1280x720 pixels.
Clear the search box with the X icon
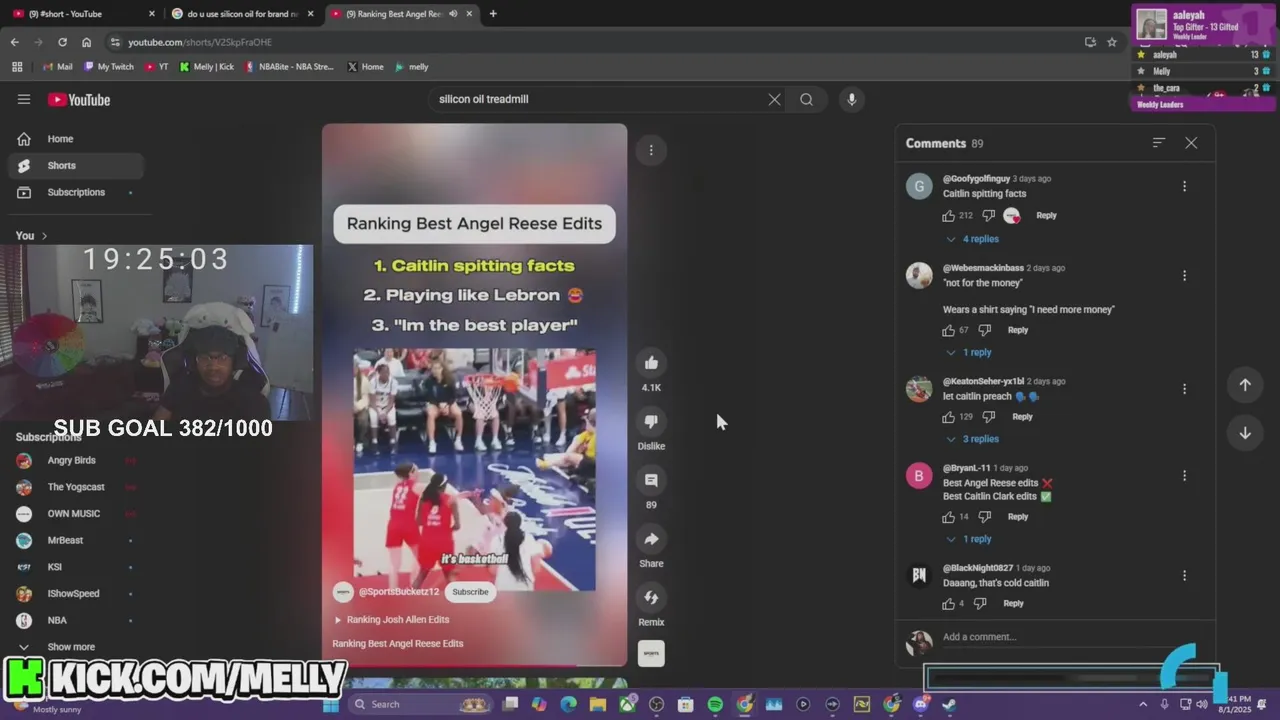tap(774, 99)
